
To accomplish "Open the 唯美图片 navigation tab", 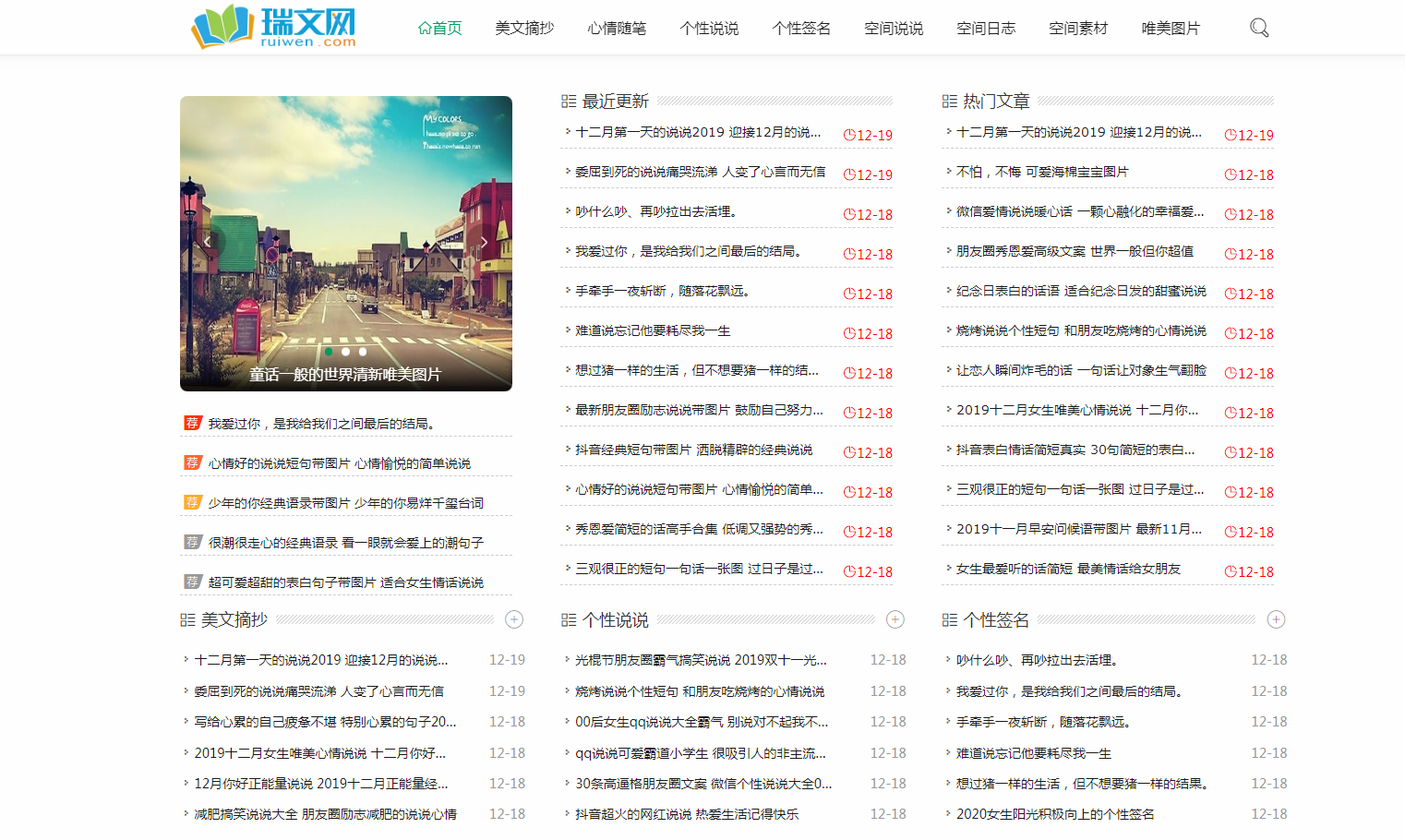I will click(x=1171, y=29).
